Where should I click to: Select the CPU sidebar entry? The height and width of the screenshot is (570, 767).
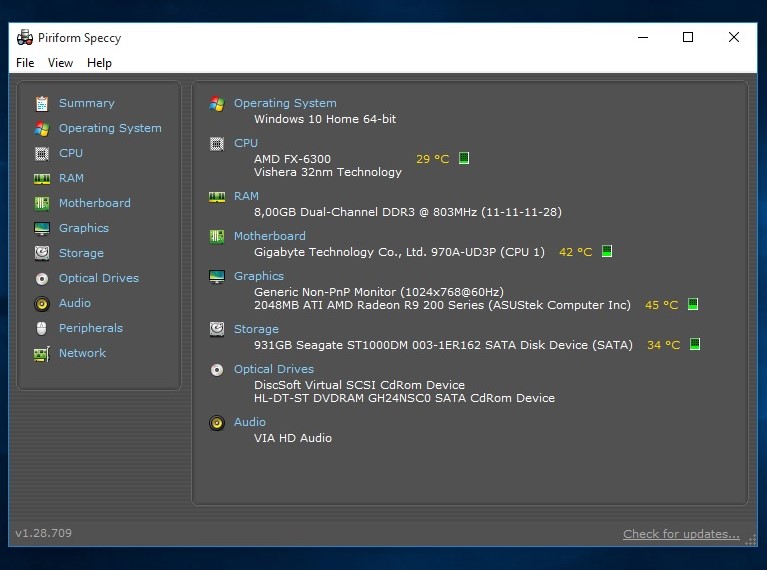pyautogui.click(x=71, y=153)
